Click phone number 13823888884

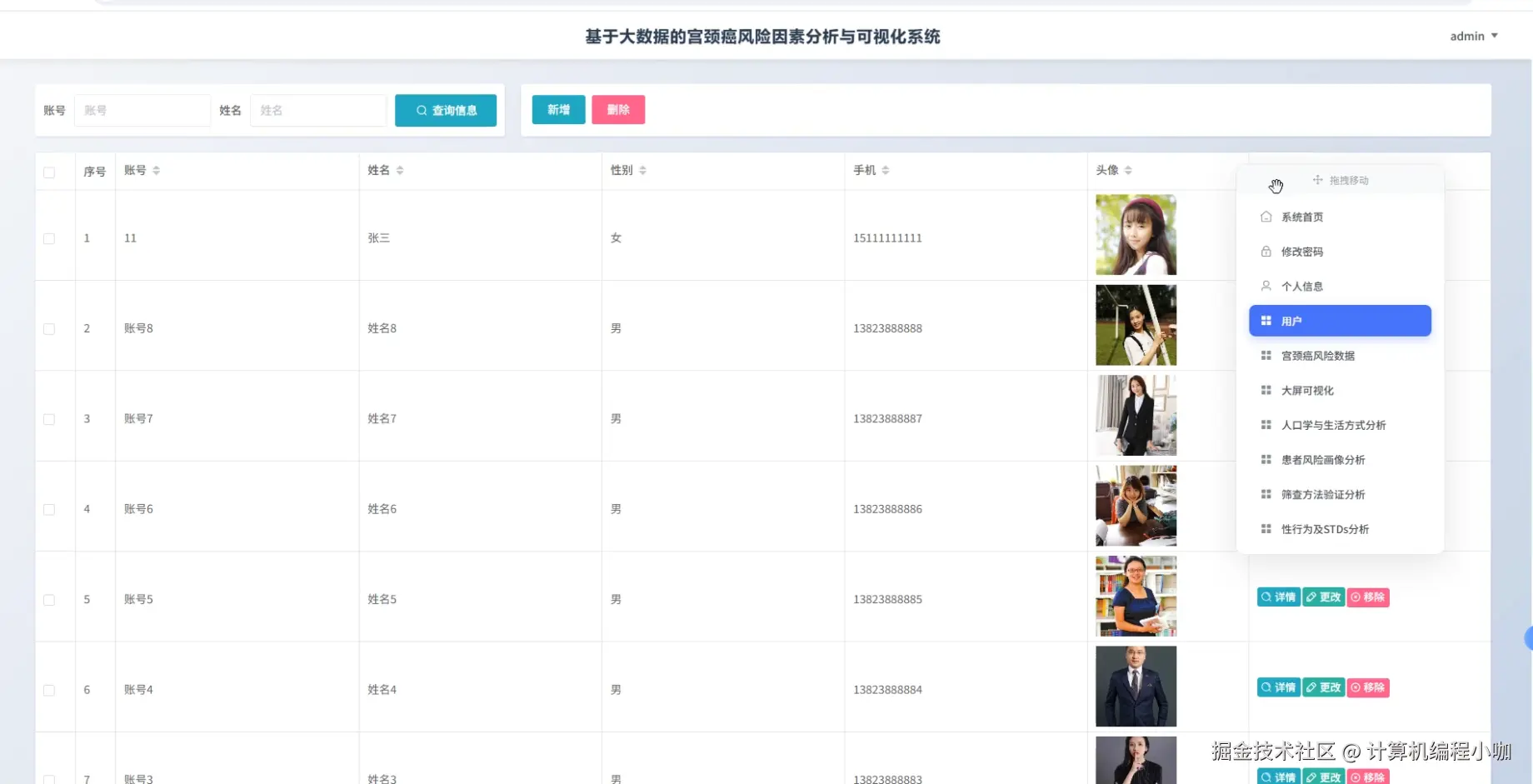887,690
